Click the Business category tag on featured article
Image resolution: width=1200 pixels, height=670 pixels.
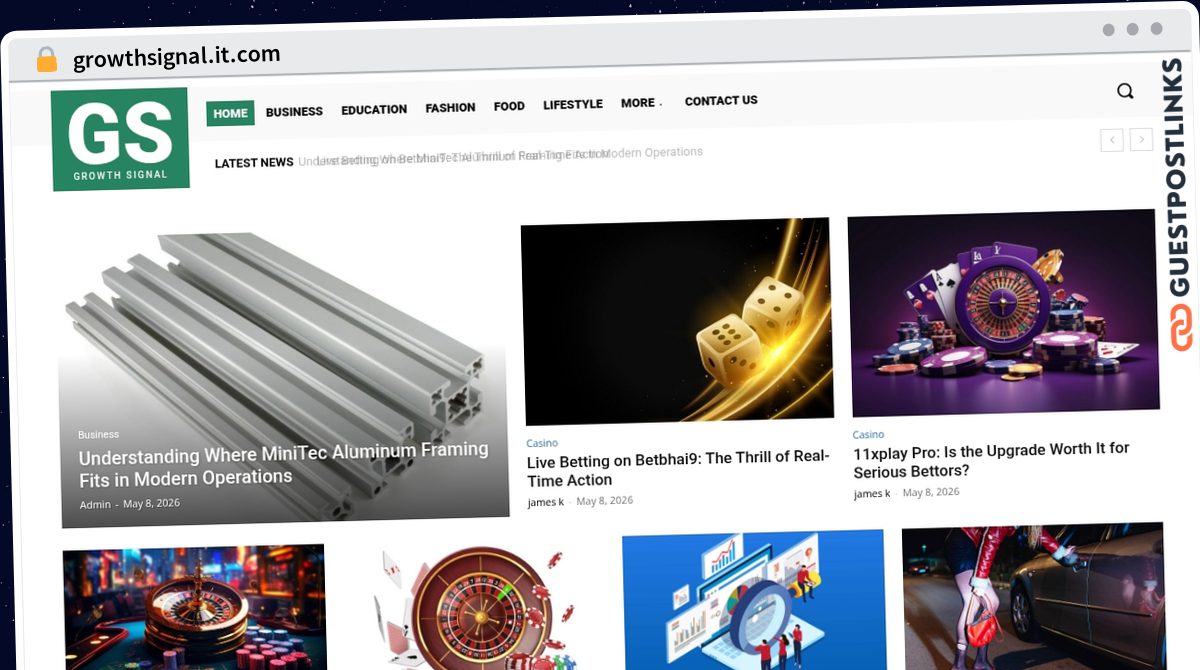tap(99, 435)
